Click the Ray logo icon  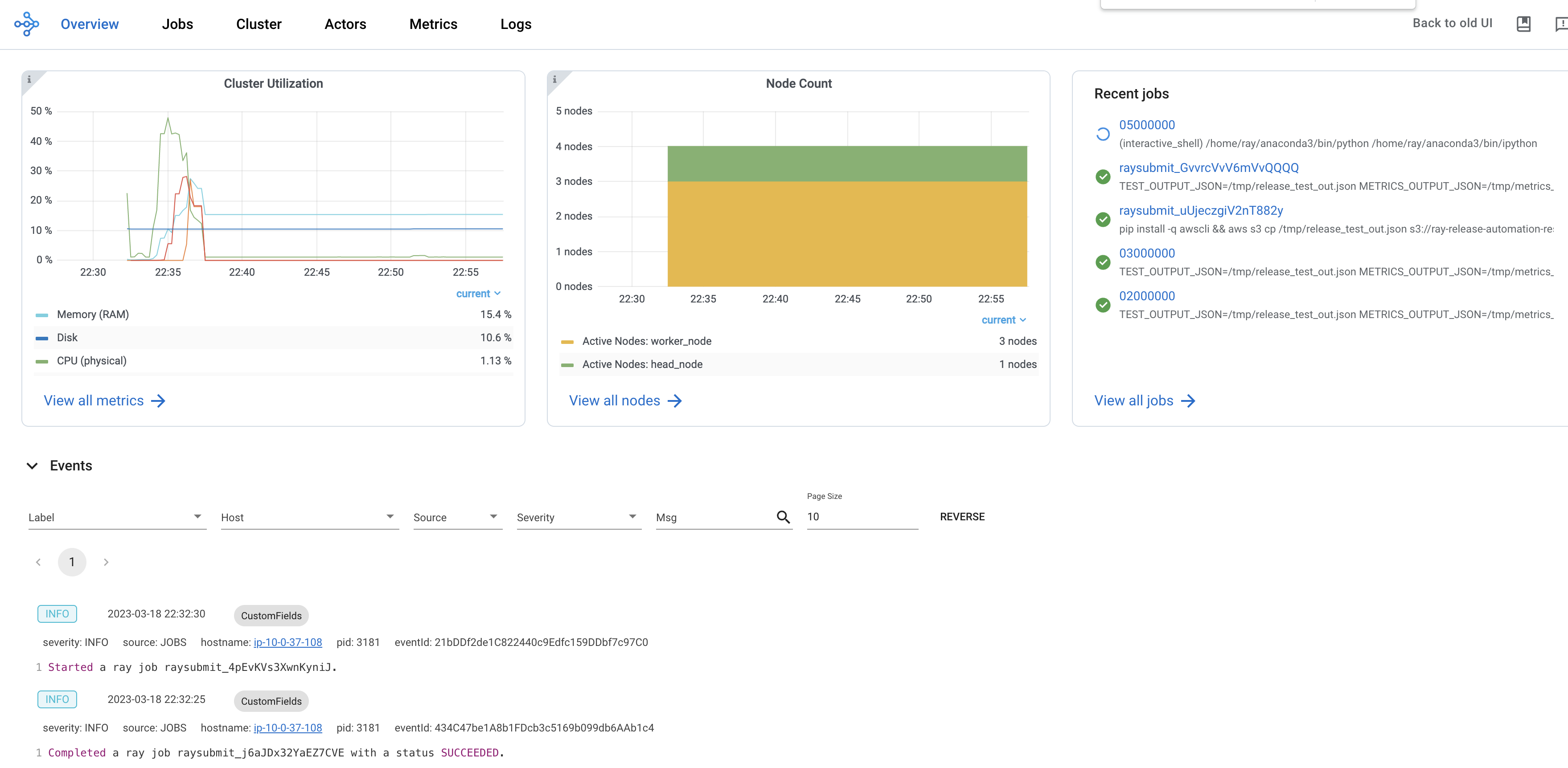[27, 25]
